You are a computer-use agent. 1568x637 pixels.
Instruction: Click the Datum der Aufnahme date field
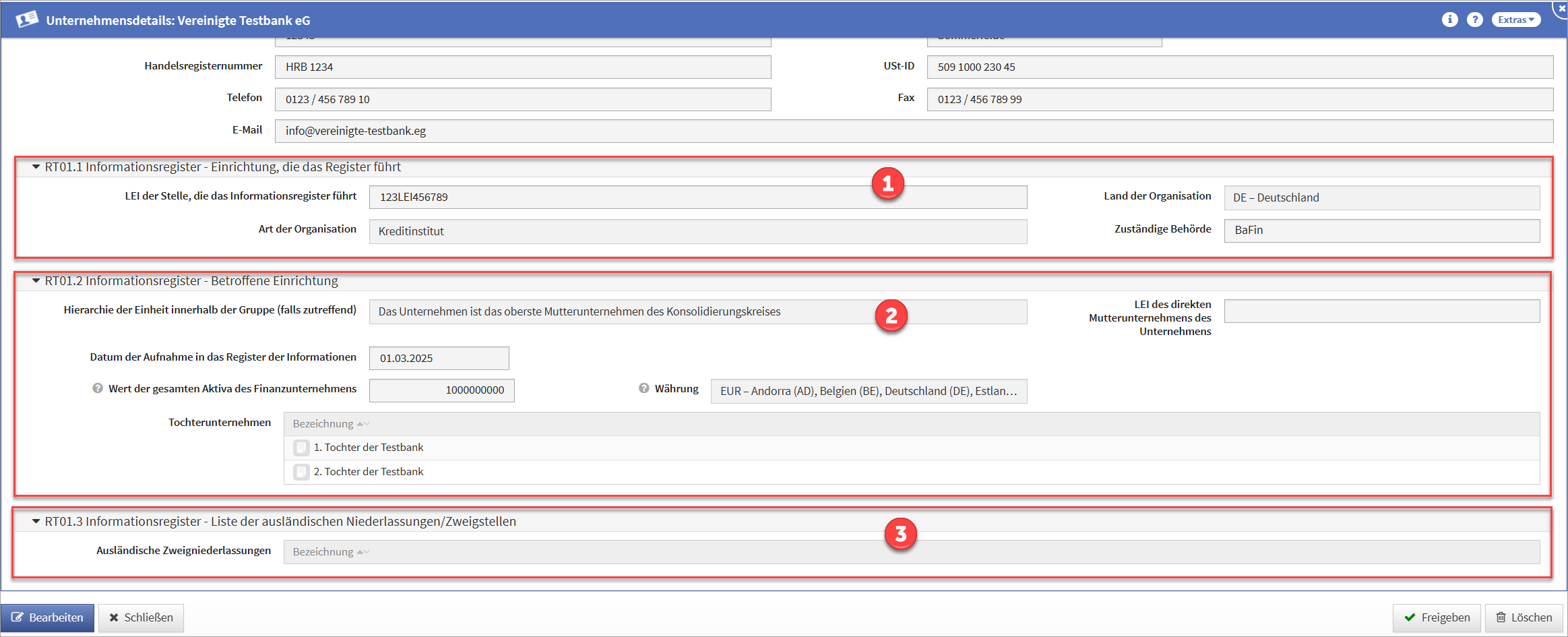tap(439, 359)
